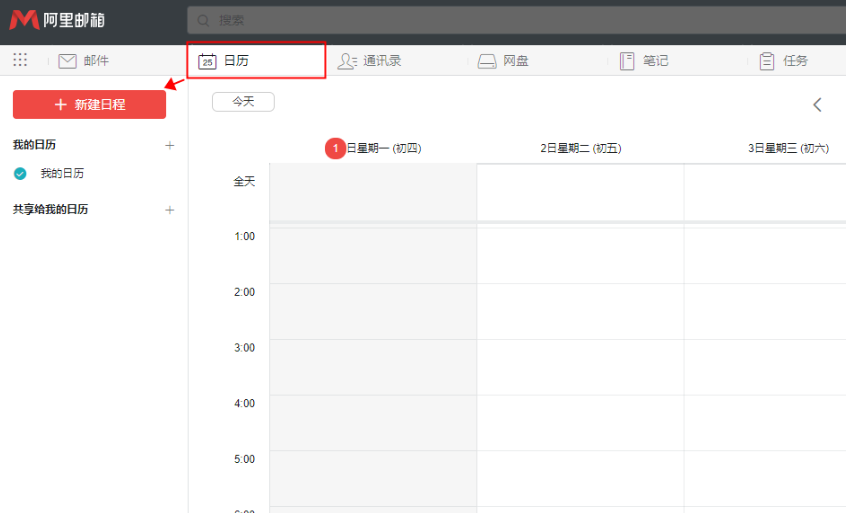The width and height of the screenshot is (846, 513).
Task: Click the 2:00 slot on 2日星期二
Action: (580, 311)
